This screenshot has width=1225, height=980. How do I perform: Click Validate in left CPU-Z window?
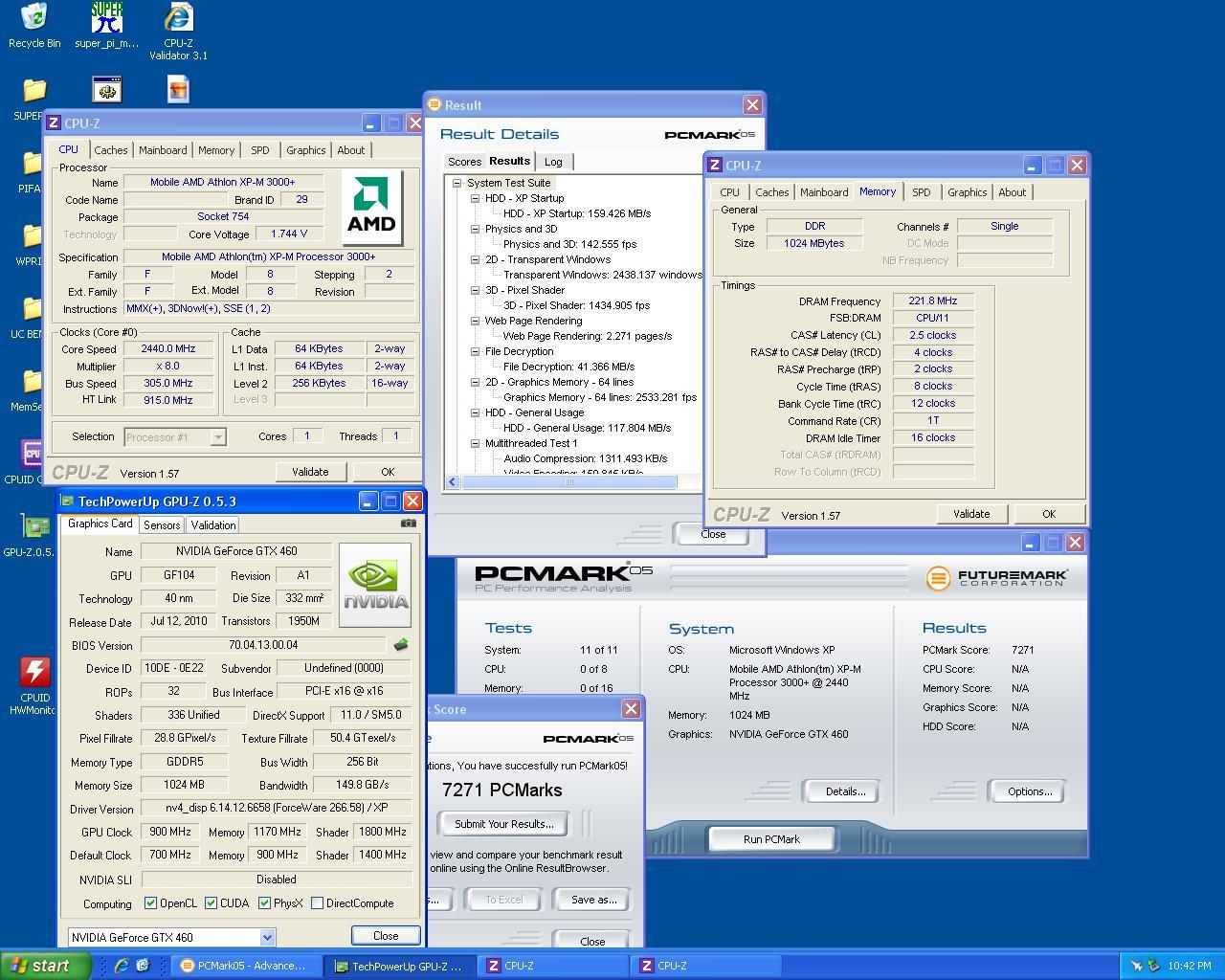click(x=310, y=472)
